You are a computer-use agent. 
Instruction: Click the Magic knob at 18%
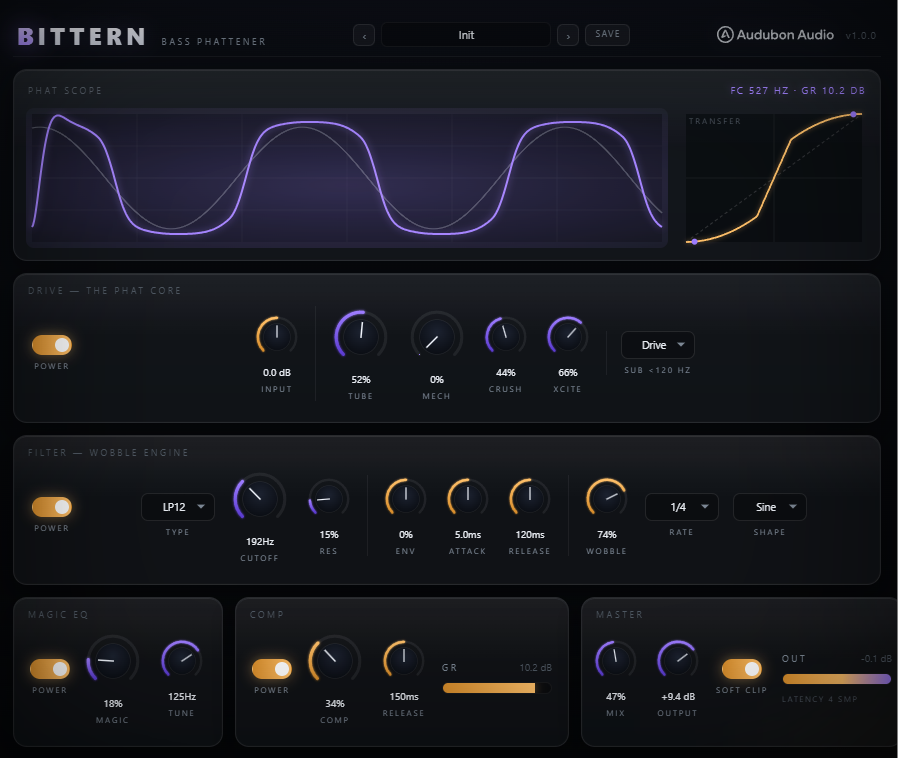coord(112,661)
